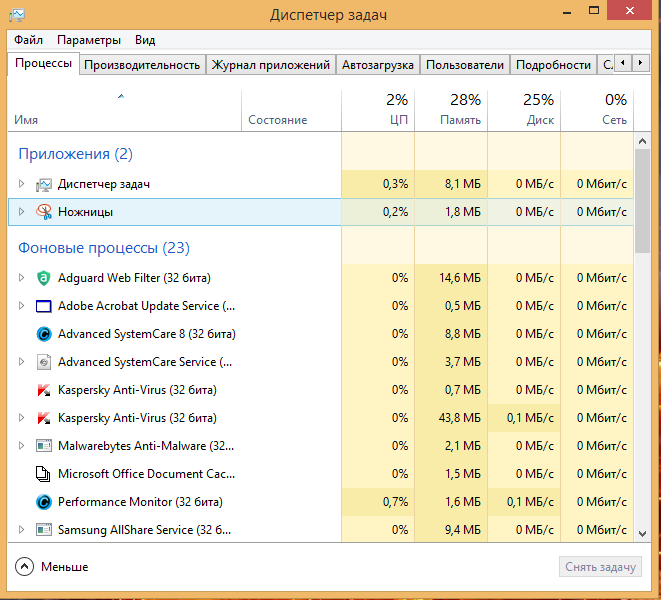Click the icon of Kaspersky Anti-Virus 0,7 МБ row
This screenshot has height=600, width=661.
44,390
